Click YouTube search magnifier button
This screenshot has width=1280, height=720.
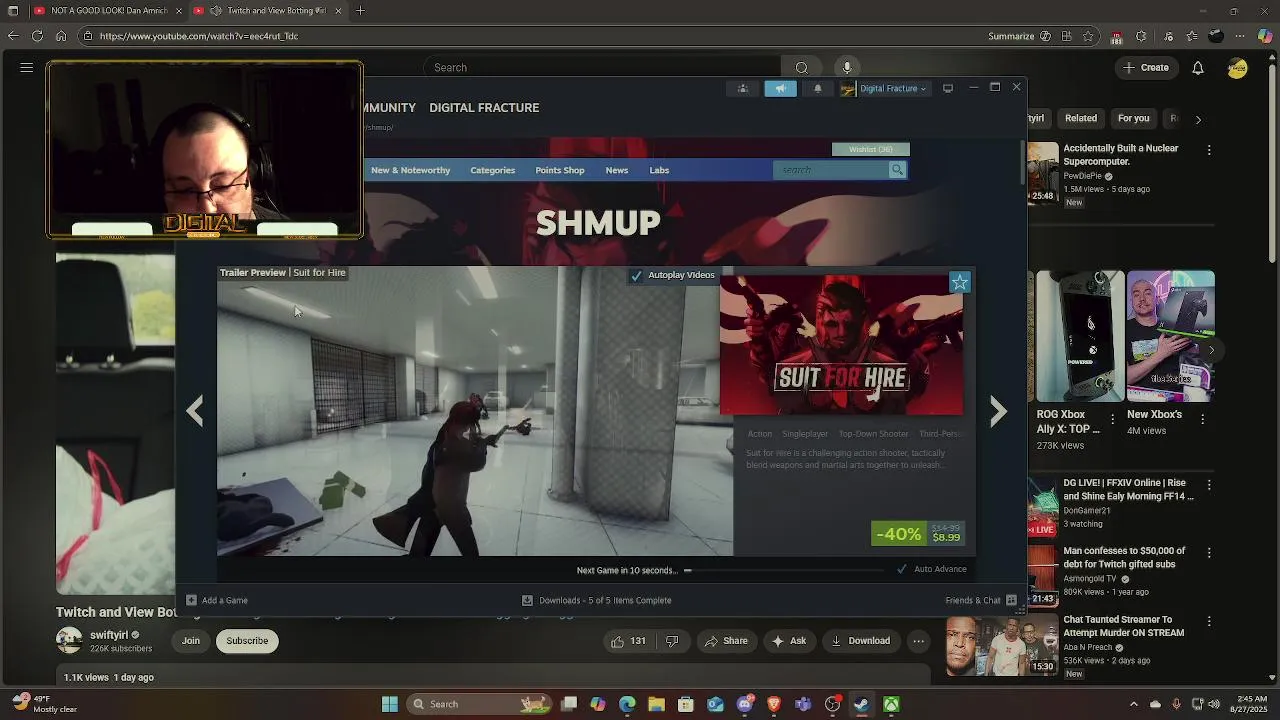(801, 67)
